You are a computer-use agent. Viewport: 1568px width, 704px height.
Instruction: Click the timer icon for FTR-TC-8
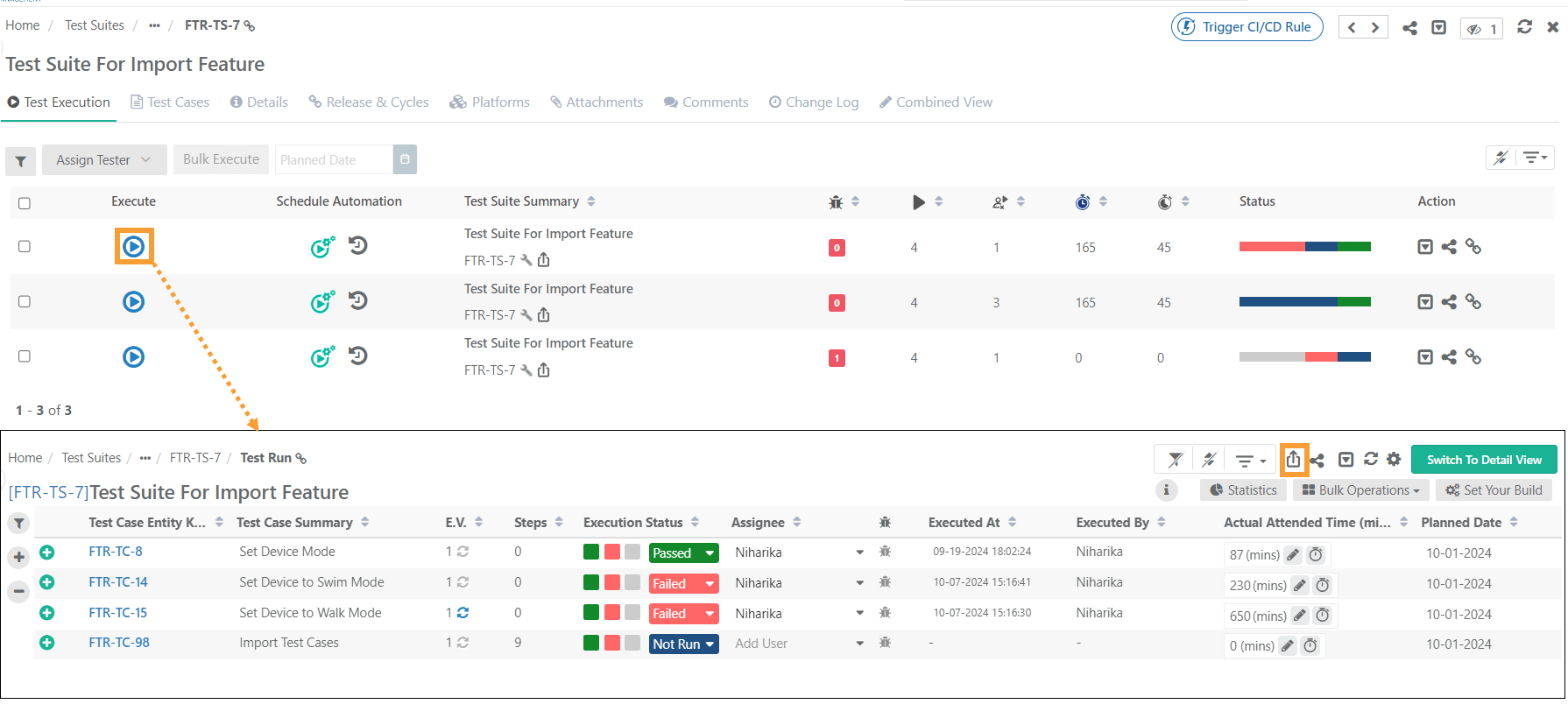tap(1316, 554)
